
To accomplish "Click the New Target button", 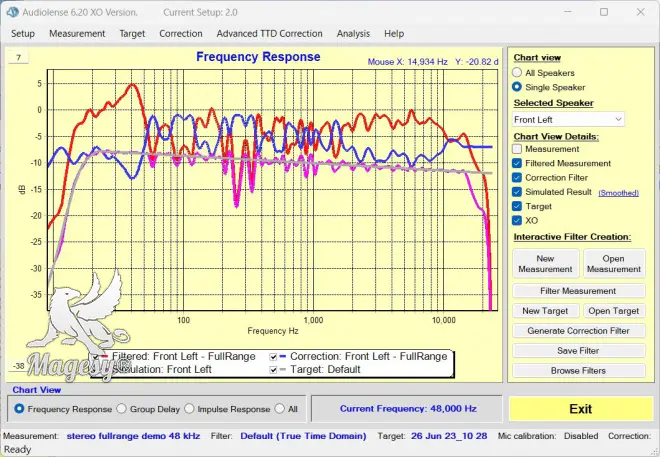I will pos(546,311).
